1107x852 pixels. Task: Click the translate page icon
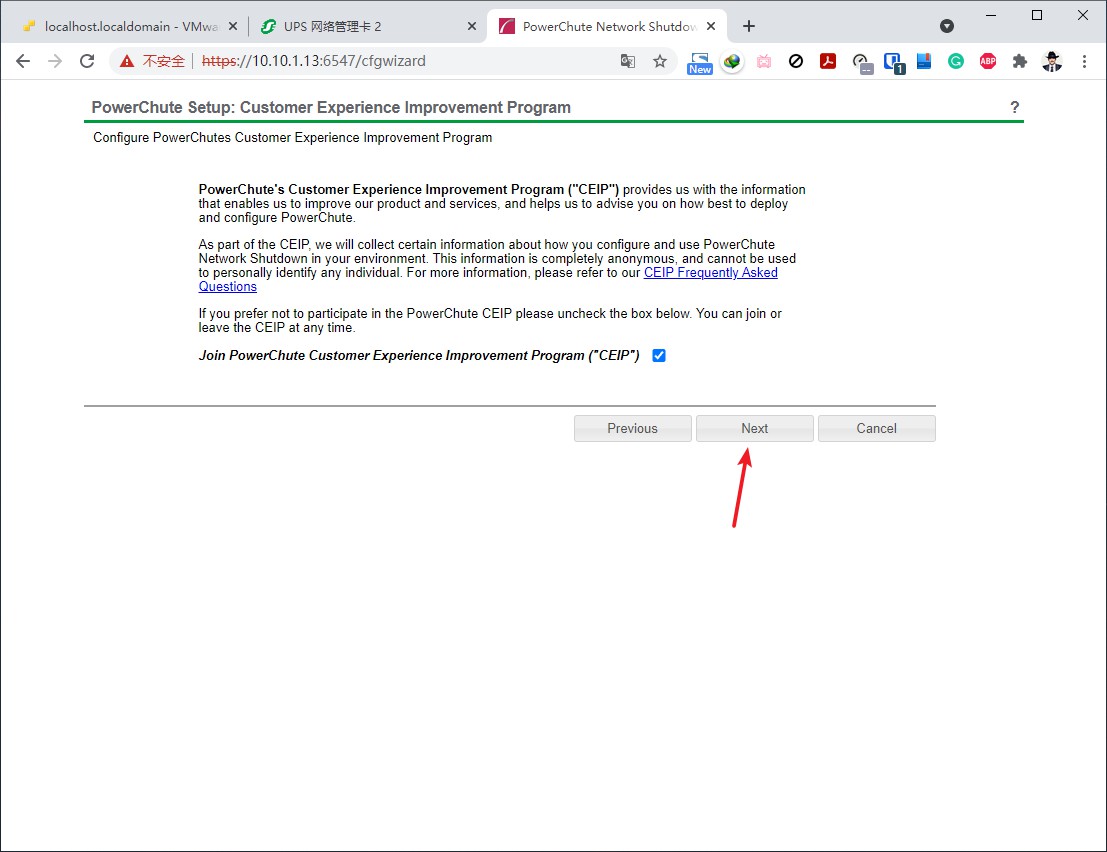(x=628, y=61)
